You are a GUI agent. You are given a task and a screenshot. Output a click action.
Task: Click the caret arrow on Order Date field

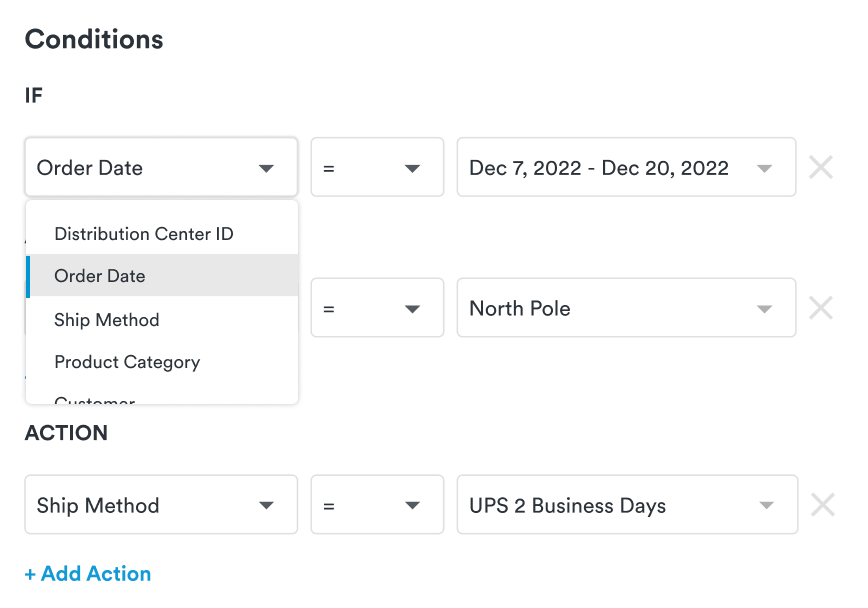[x=266, y=168]
